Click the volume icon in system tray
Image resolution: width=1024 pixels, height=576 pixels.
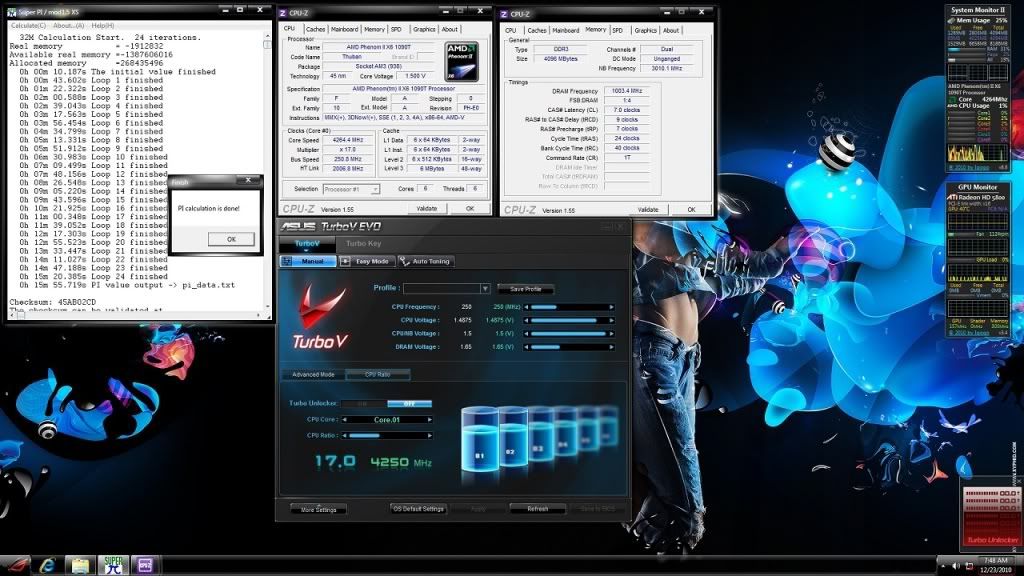click(x=955, y=566)
